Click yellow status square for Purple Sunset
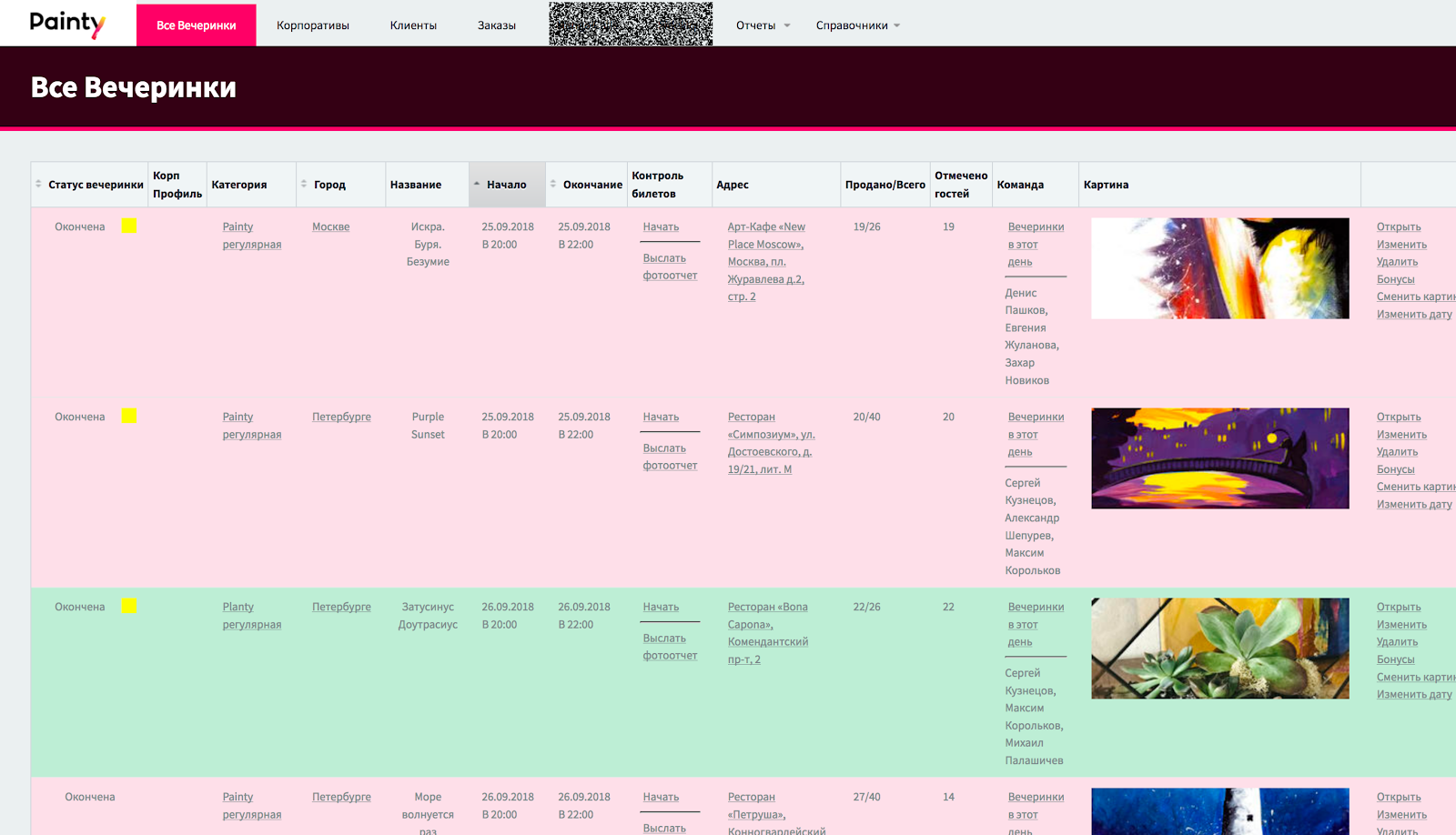Viewport: 1456px width, 835px height. 129,416
